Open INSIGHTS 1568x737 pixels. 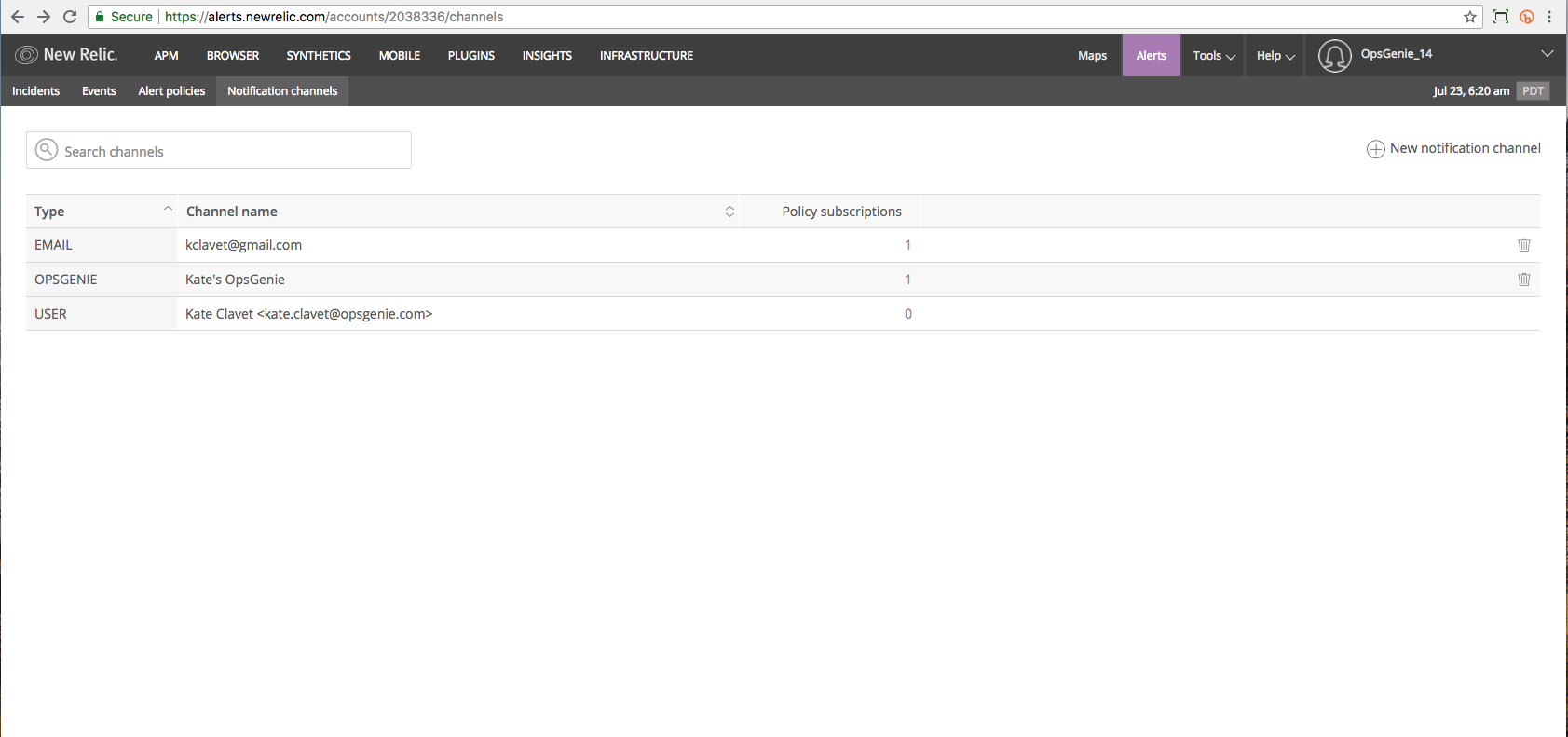pos(547,56)
